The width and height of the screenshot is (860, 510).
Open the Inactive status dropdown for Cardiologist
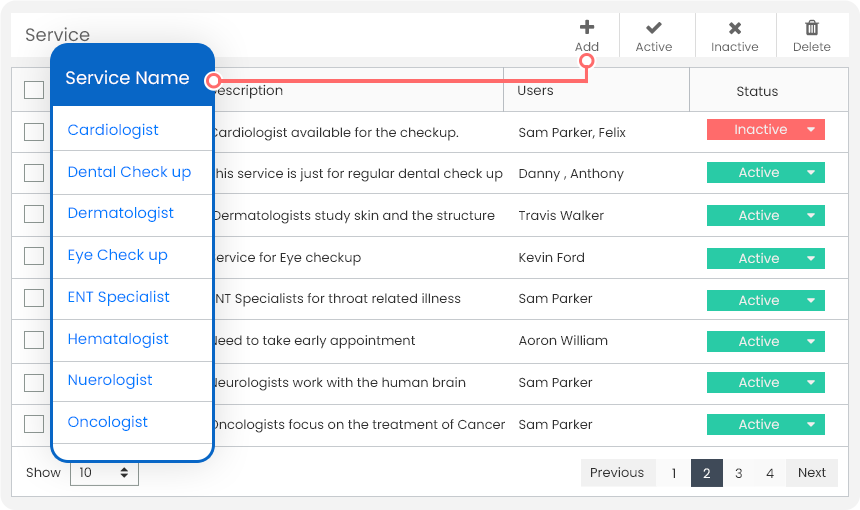pyautogui.click(x=766, y=129)
